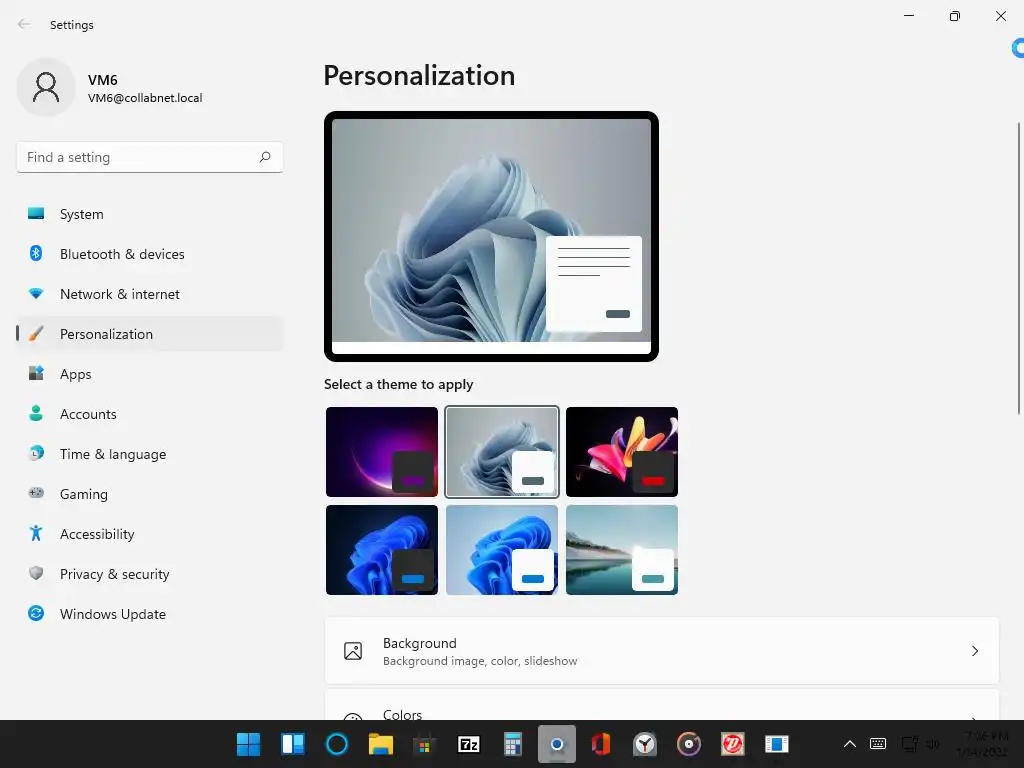Open Accessibility settings

(150, 534)
